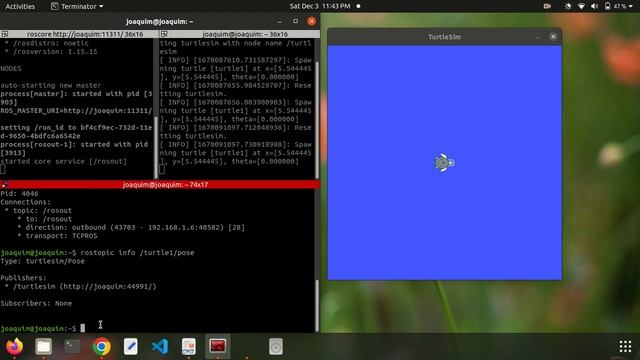The image size is (640, 360).
Task: Click the bottom terminal command prompt
Action: pyautogui.click(x=43, y=329)
